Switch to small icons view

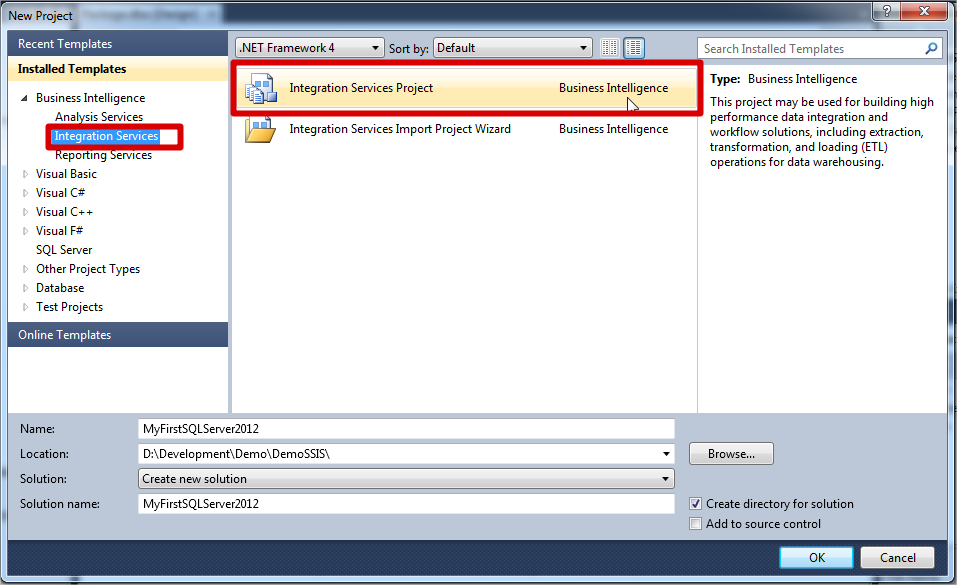(x=610, y=48)
